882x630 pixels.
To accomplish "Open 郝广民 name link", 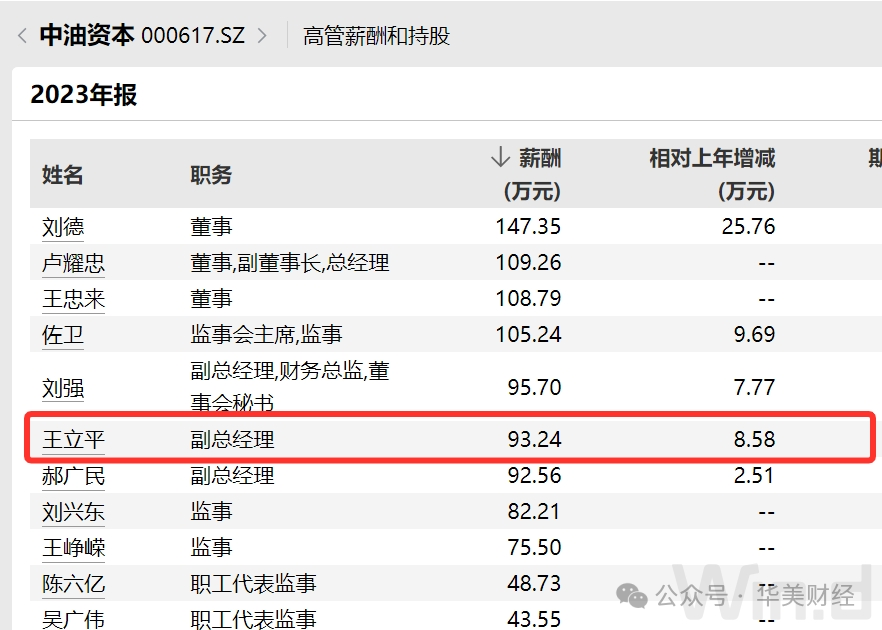I will 73,476.
